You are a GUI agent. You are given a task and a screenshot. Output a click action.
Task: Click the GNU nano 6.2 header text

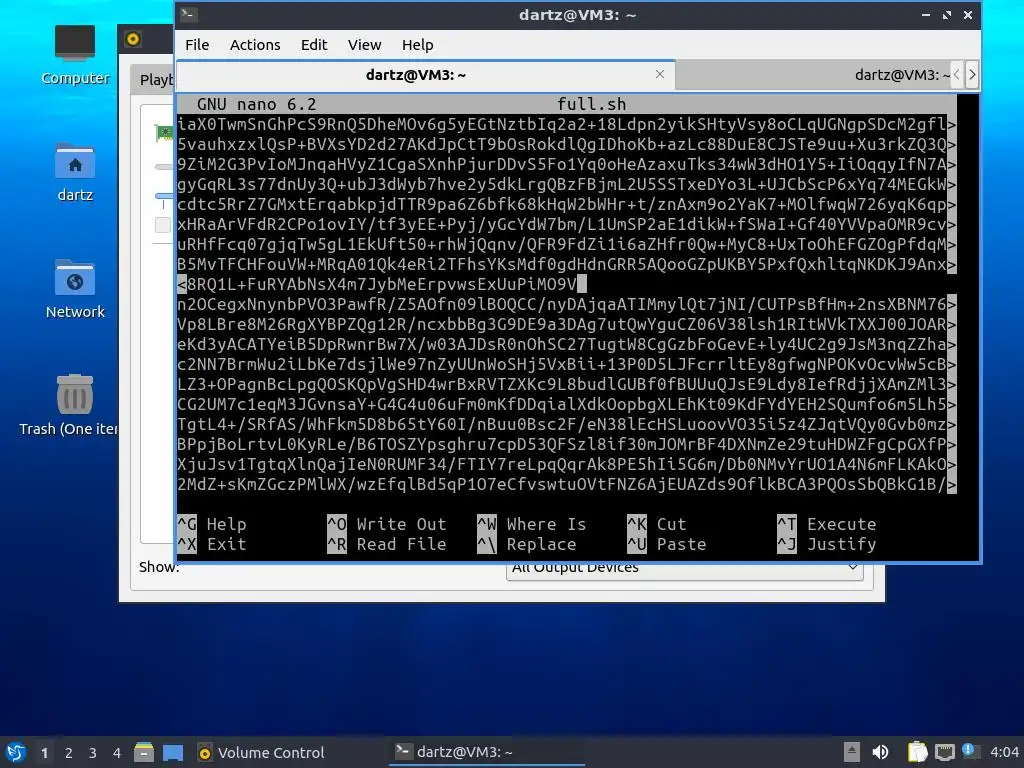pos(257,104)
